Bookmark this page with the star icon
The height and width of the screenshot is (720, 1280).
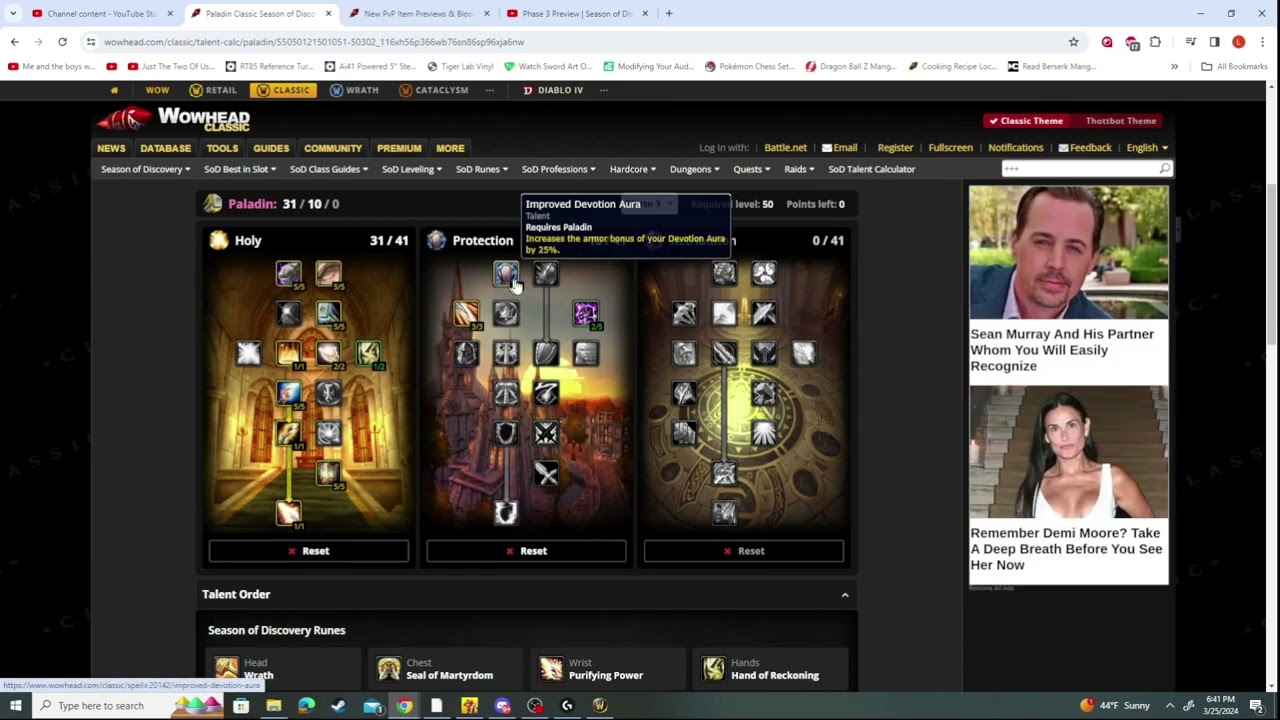1073,42
